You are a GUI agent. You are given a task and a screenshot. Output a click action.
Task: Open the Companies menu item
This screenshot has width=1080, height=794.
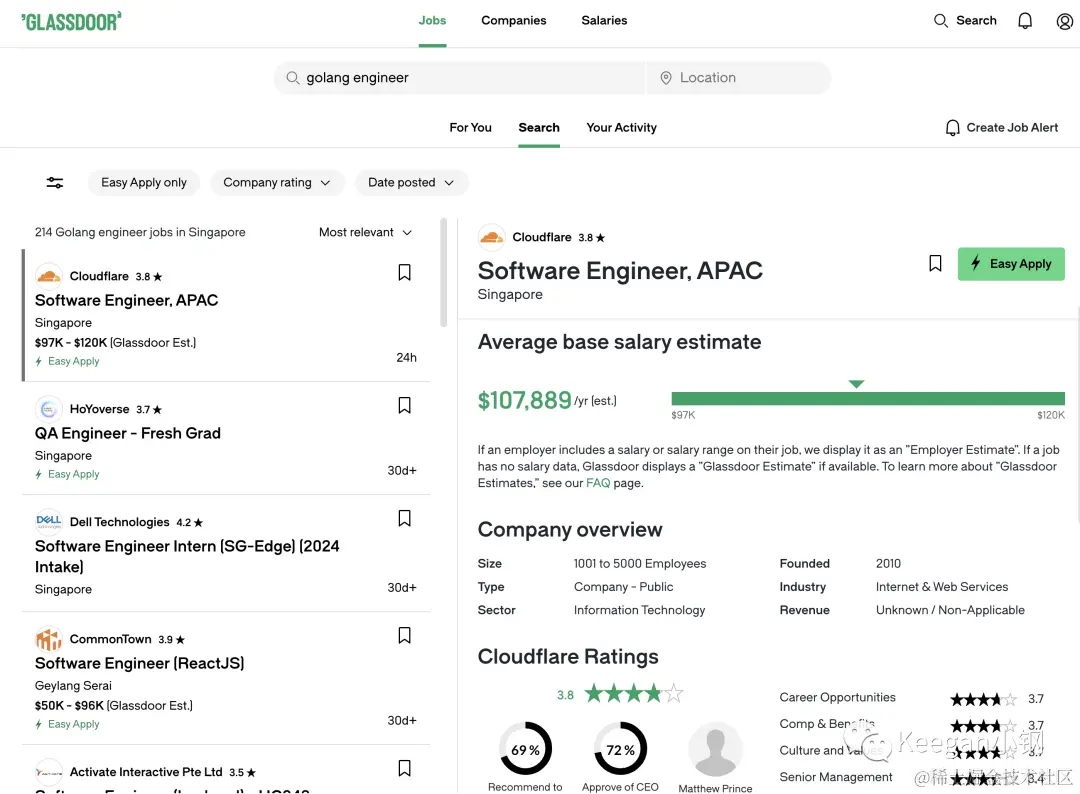pyautogui.click(x=514, y=21)
